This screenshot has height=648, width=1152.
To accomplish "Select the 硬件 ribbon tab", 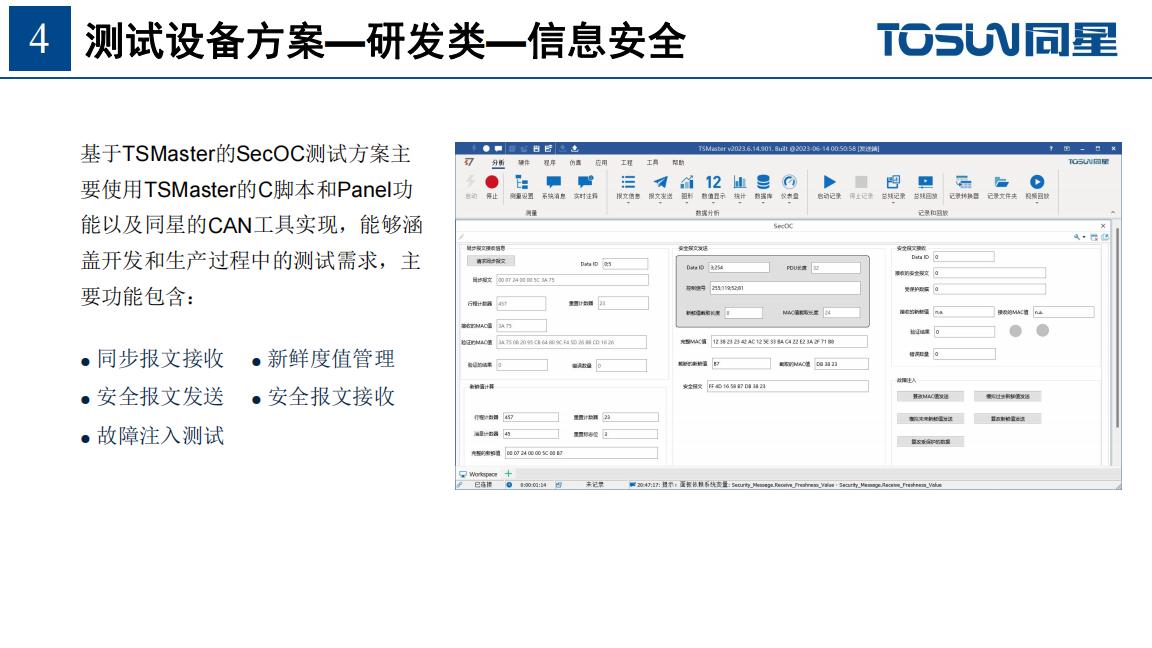I will (x=524, y=162).
